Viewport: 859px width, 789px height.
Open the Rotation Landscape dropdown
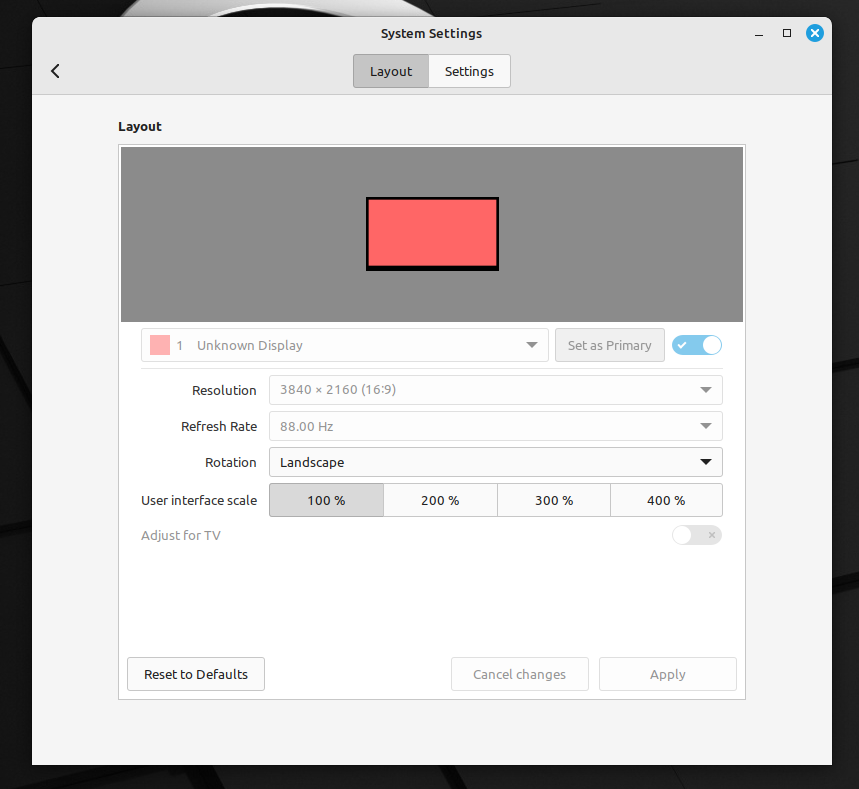pos(496,462)
